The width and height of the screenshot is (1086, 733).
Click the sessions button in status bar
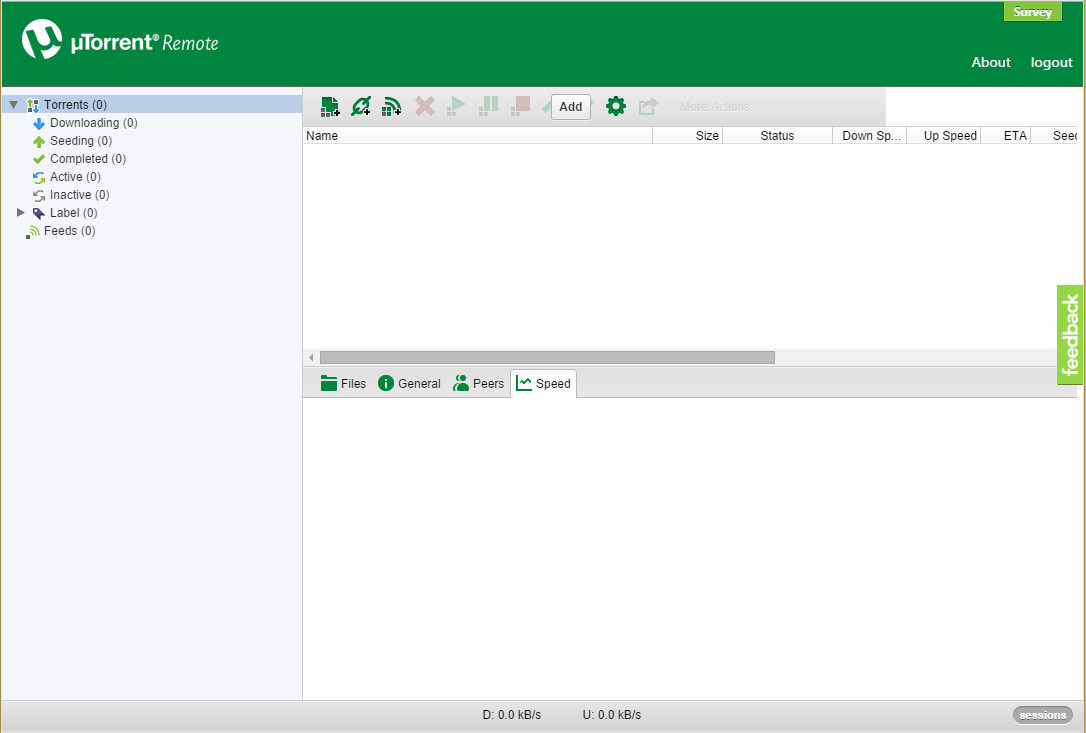coord(1043,715)
